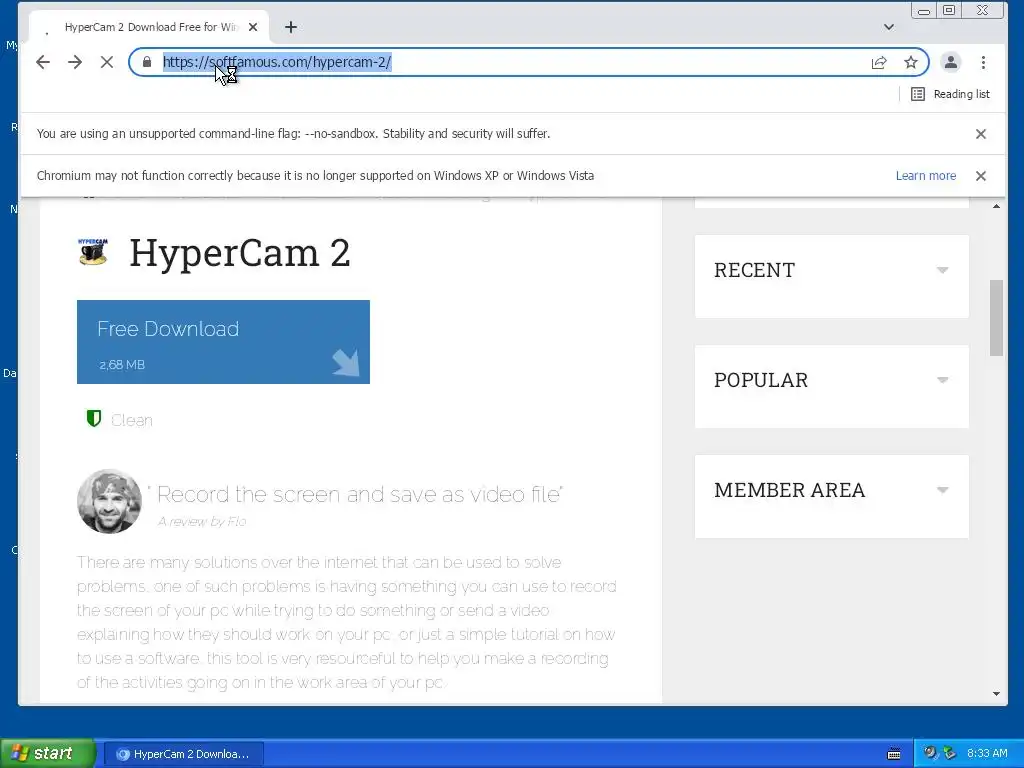Open the tab search dropdown chevron
The height and width of the screenshot is (768, 1024).
coord(889,27)
